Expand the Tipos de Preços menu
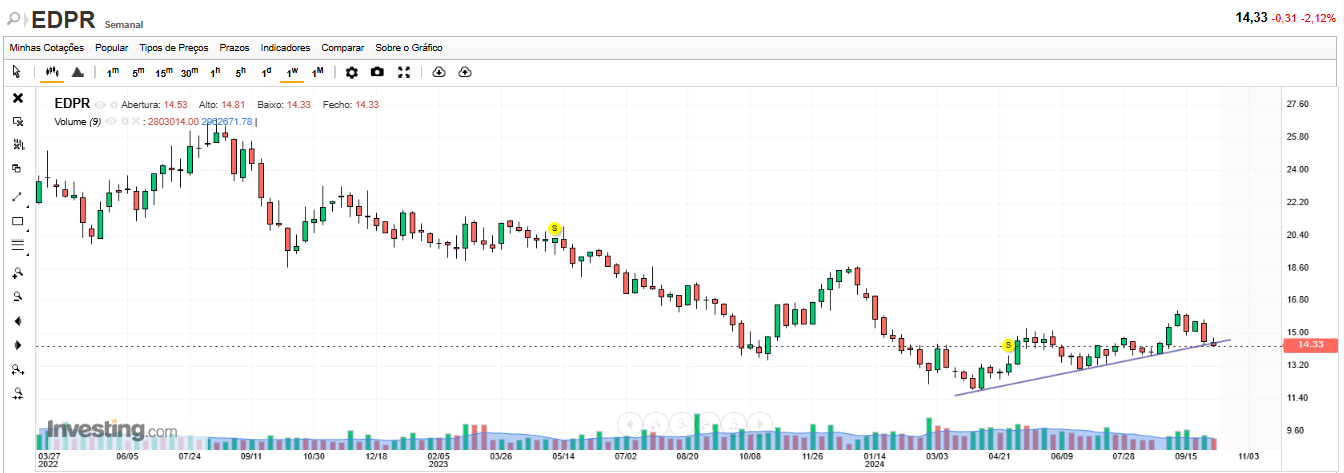This screenshot has height=473, width=1344. click(x=174, y=47)
